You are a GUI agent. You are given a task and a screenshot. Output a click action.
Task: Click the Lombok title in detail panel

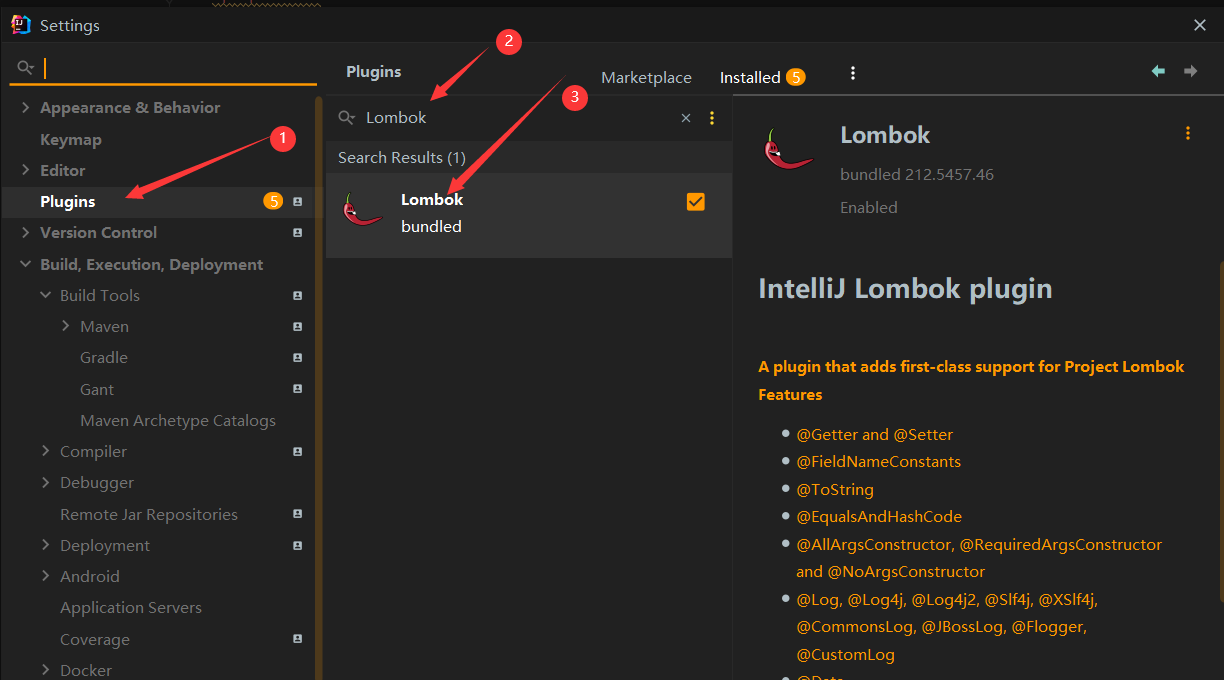click(885, 135)
